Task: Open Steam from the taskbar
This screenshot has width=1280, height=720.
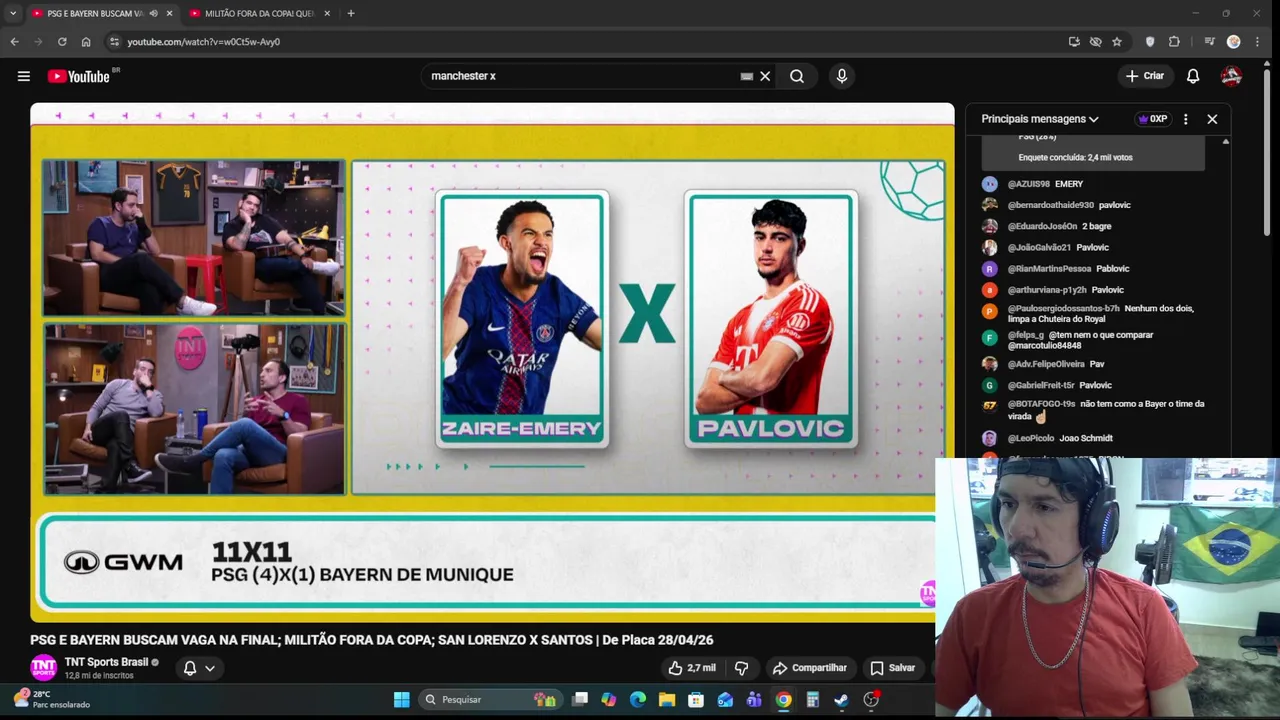Action: pyautogui.click(x=841, y=700)
